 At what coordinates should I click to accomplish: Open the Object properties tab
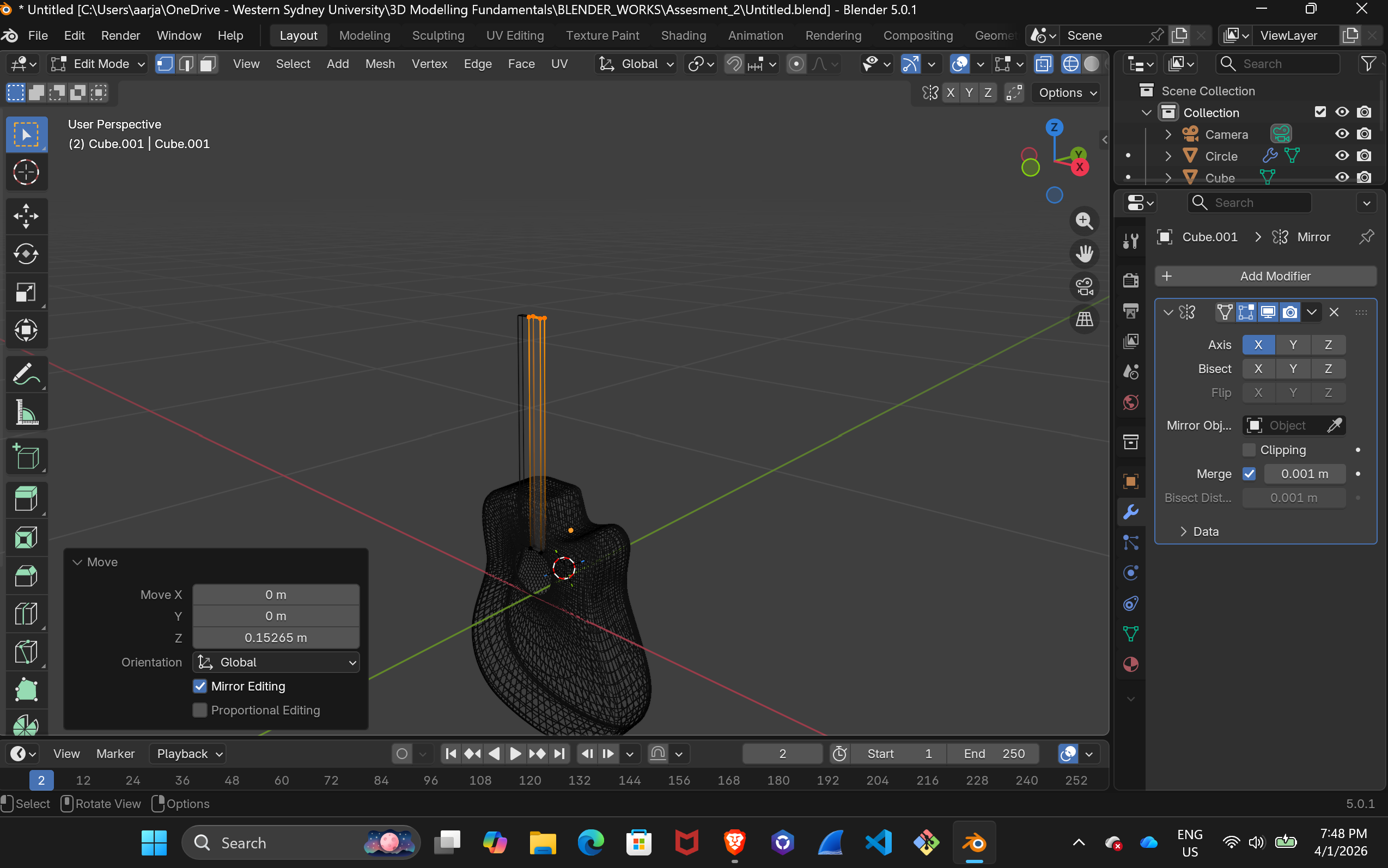coord(1131,481)
